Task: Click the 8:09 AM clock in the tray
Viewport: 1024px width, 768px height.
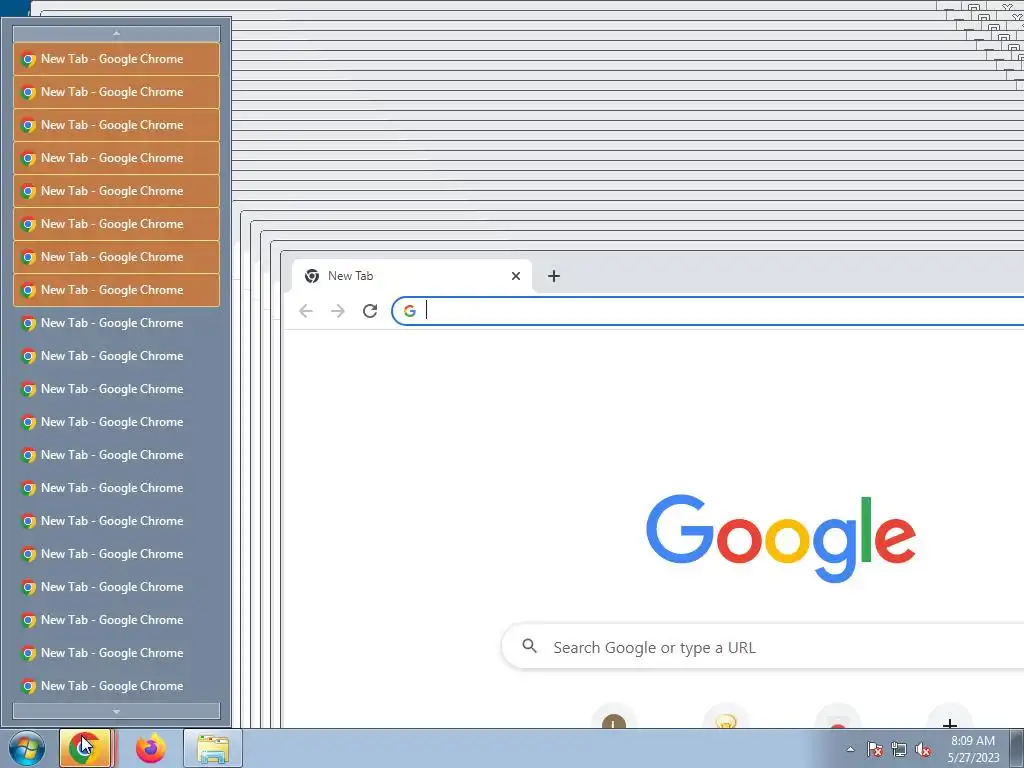Action: tap(973, 741)
